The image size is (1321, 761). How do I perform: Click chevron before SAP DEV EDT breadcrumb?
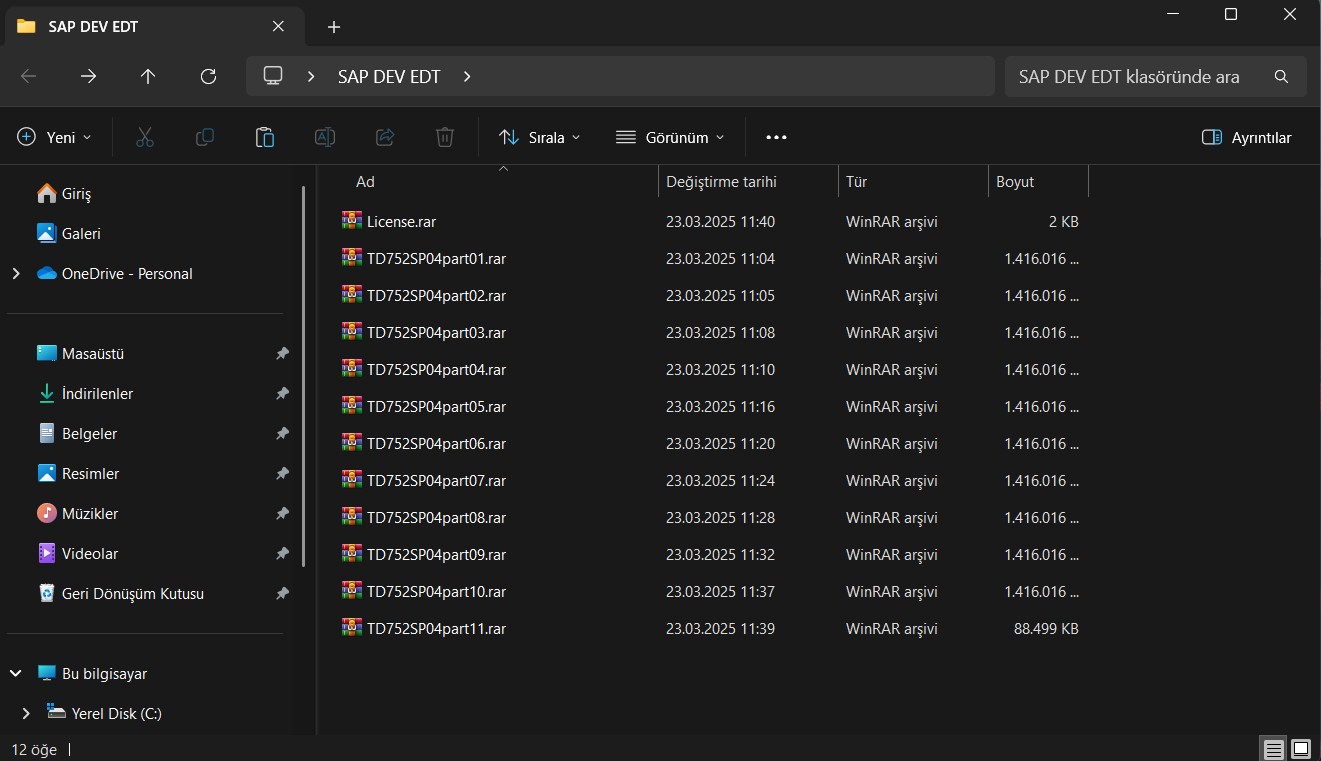[x=312, y=76]
